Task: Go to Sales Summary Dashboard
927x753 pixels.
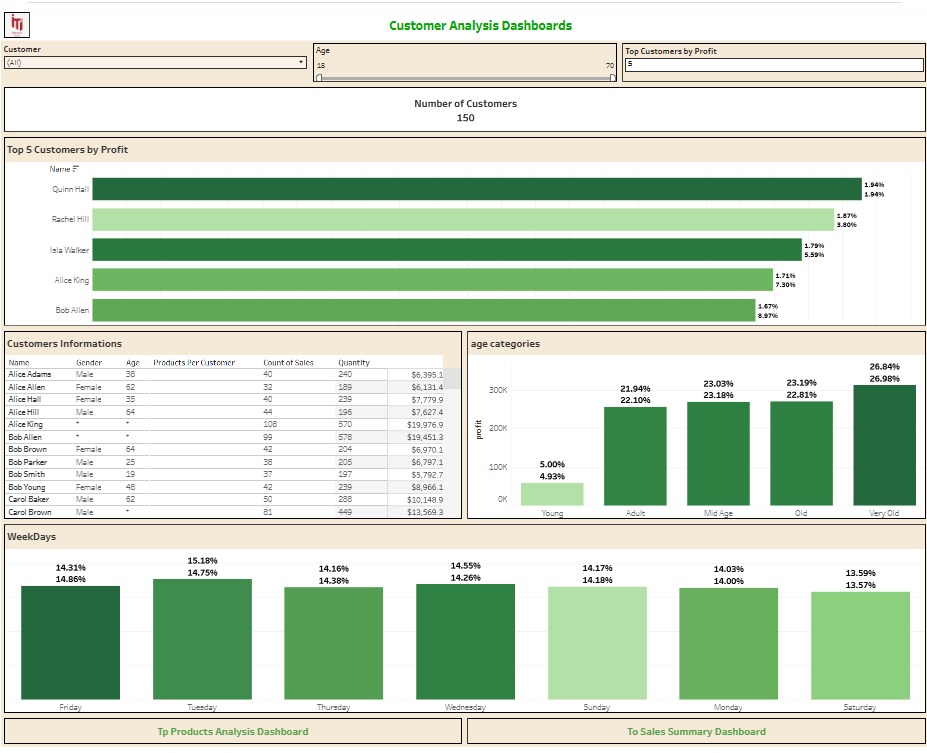Action: pos(696,731)
